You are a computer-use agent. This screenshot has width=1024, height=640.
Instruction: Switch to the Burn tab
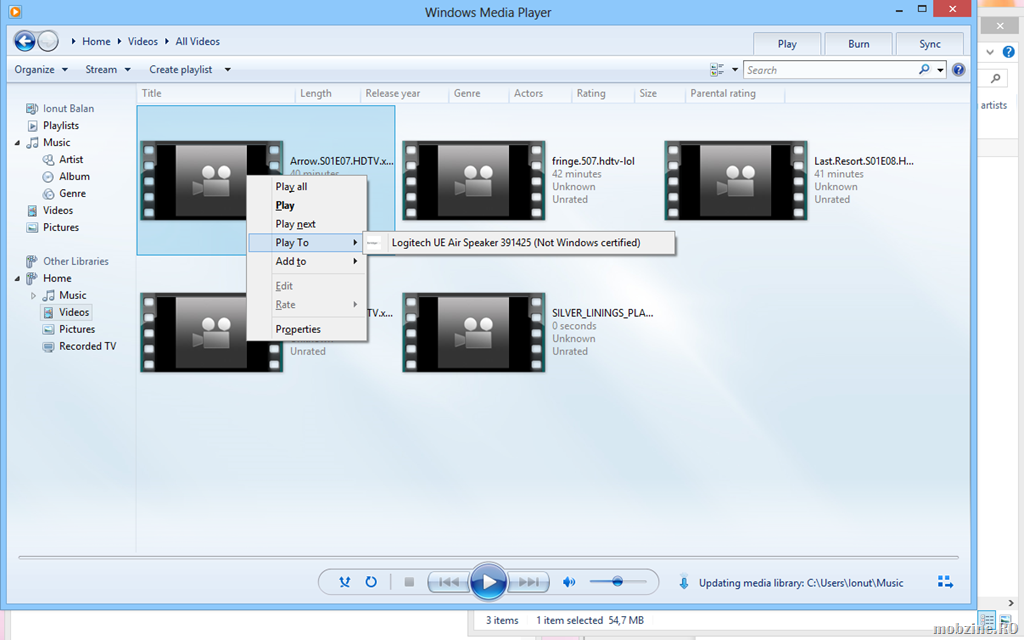click(x=858, y=44)
